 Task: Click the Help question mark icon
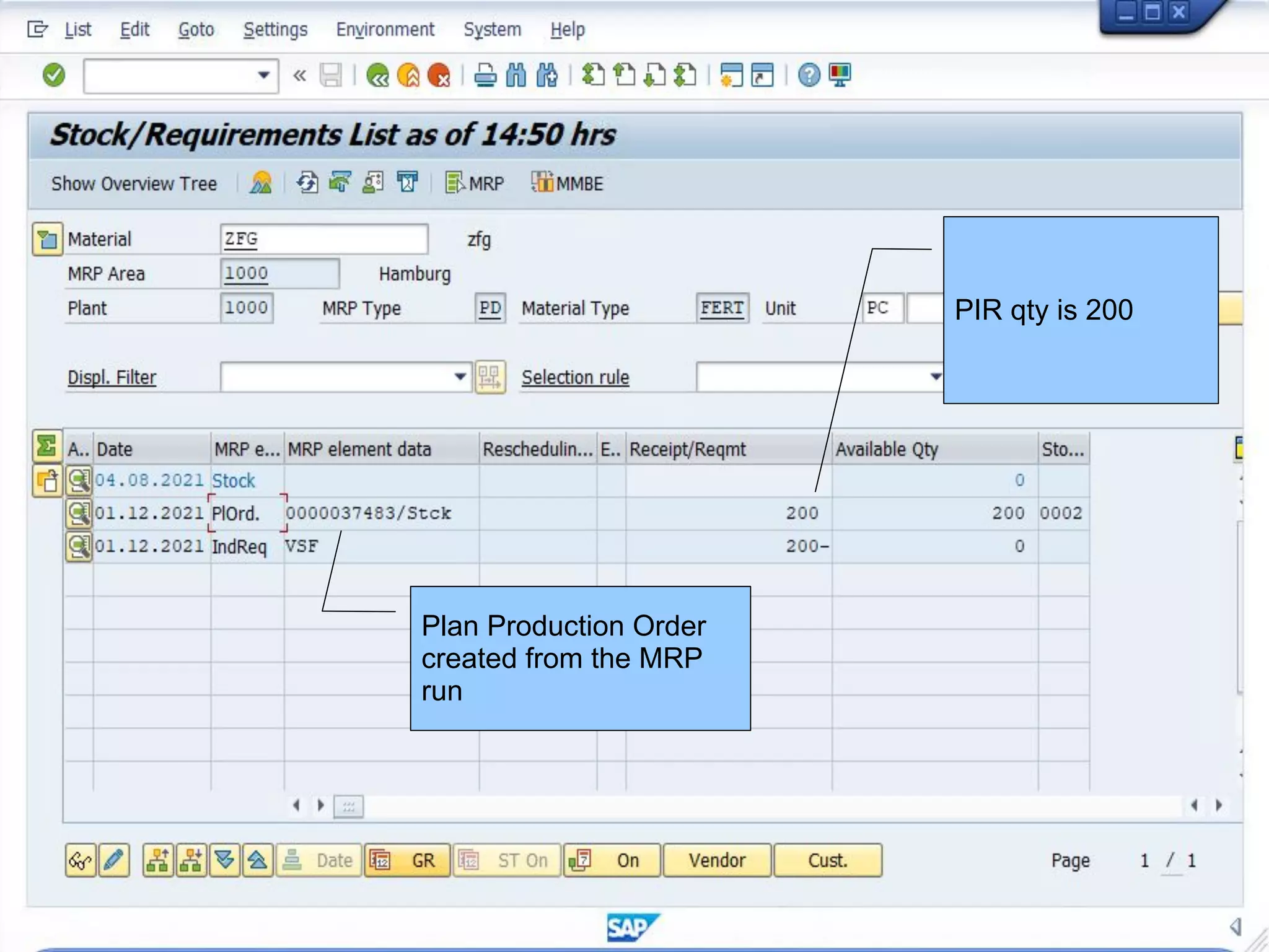click(x=809, y=76)
